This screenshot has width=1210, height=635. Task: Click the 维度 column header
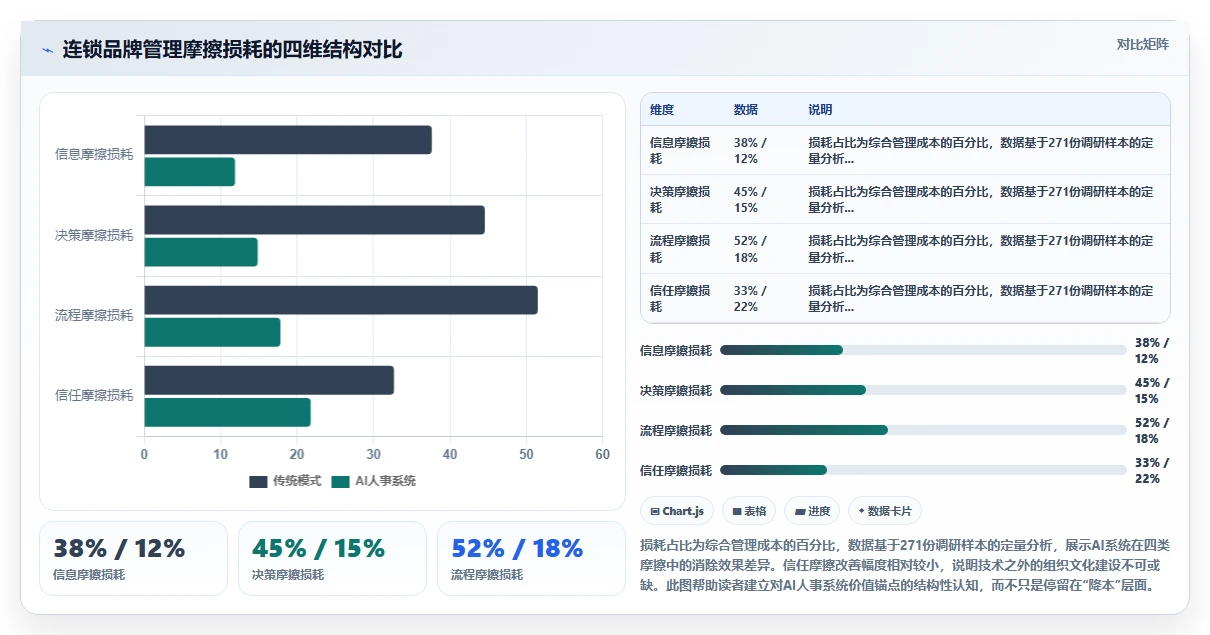662,109
